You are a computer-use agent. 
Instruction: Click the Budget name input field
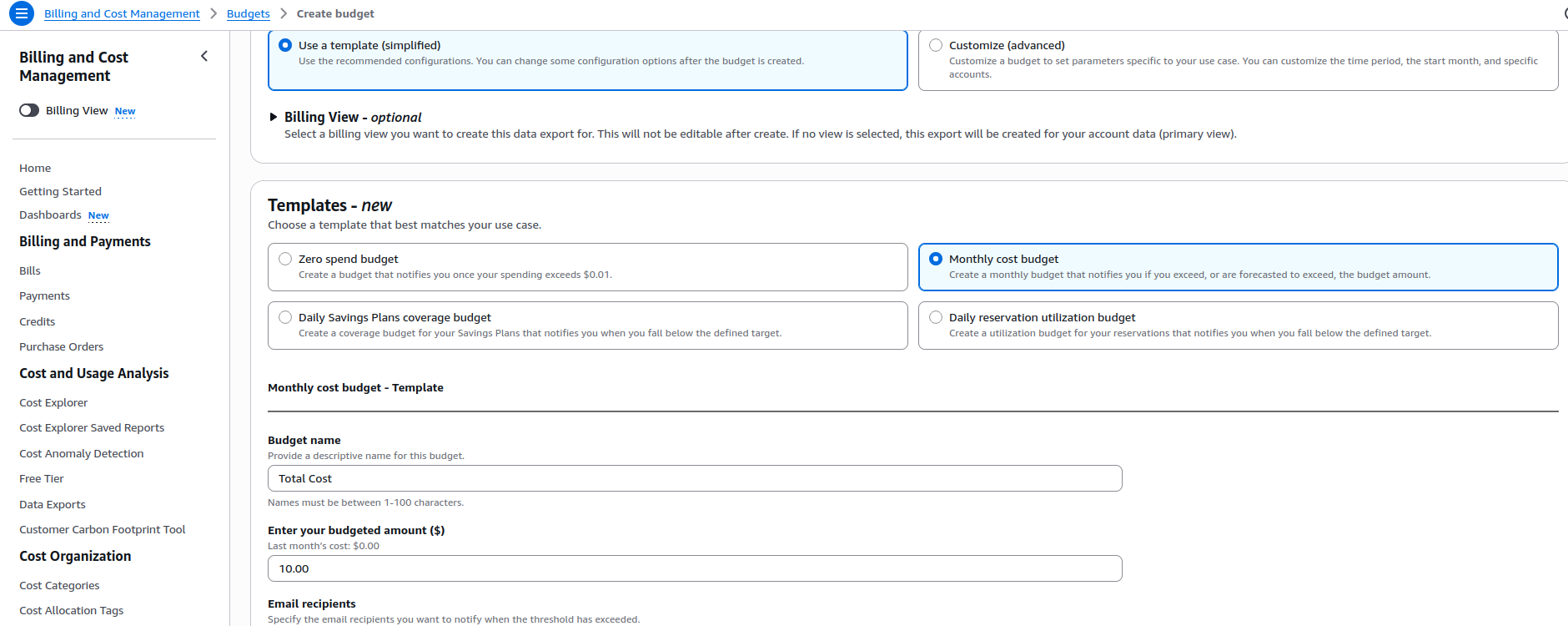point(694,478)
